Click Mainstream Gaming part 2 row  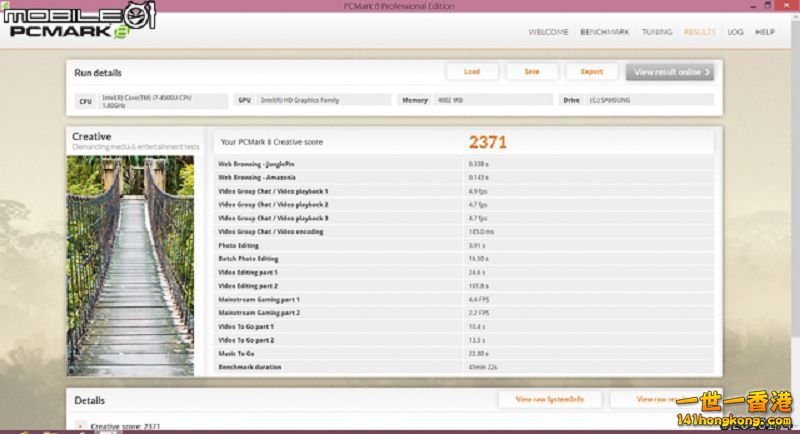[x=464, y=313]
